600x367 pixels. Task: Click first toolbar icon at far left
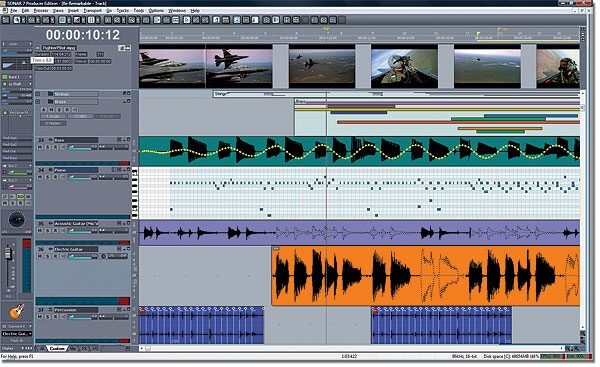point(6,20)
